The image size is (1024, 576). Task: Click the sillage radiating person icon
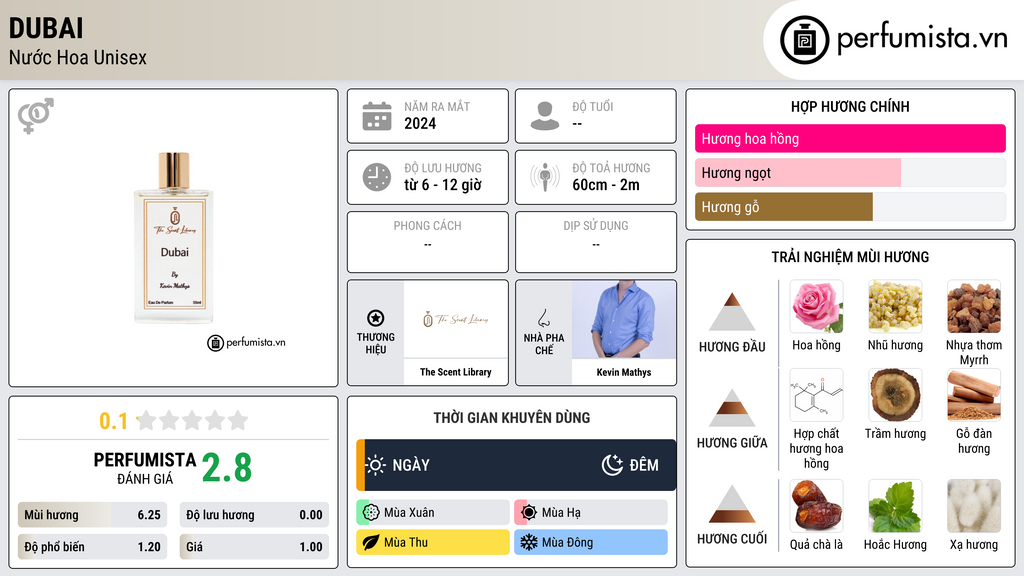click(x=545, y=177)
